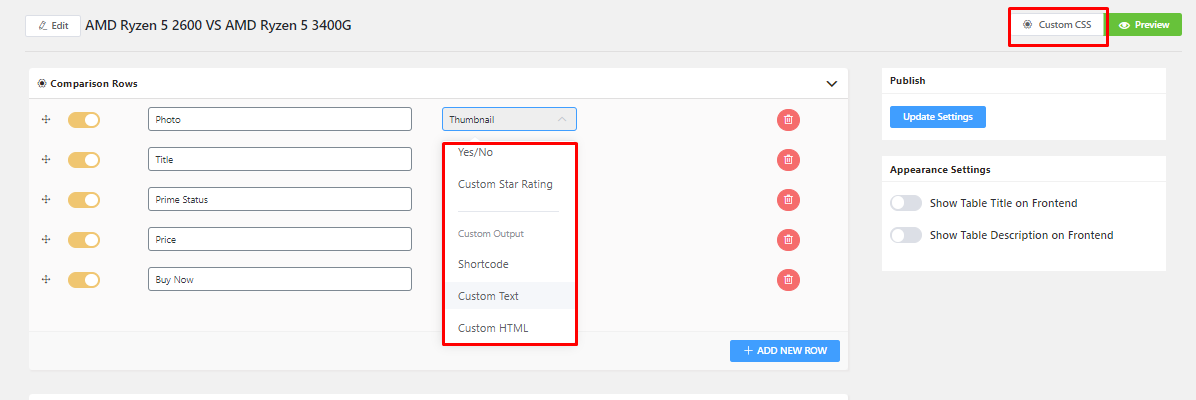This screenshot has width=1196, height=400.
Task: Disable the Buy Now row toggle
Action: (x=84, y=279)
